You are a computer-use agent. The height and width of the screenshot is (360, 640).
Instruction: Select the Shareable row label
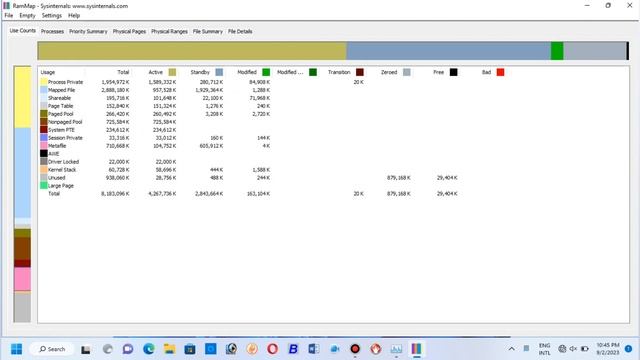(59, 98)
